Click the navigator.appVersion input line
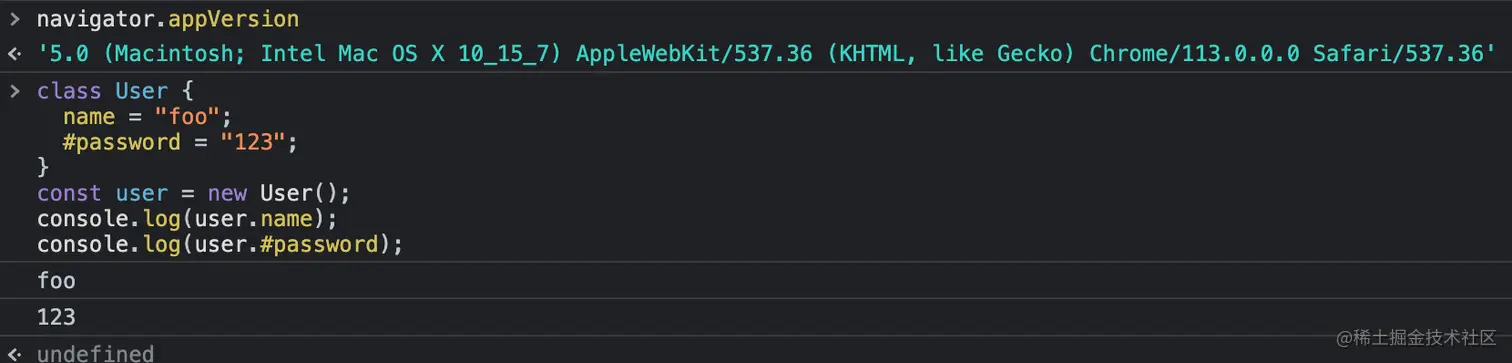The width and height of the screenshot is (1512, 363). click(168, 18)
